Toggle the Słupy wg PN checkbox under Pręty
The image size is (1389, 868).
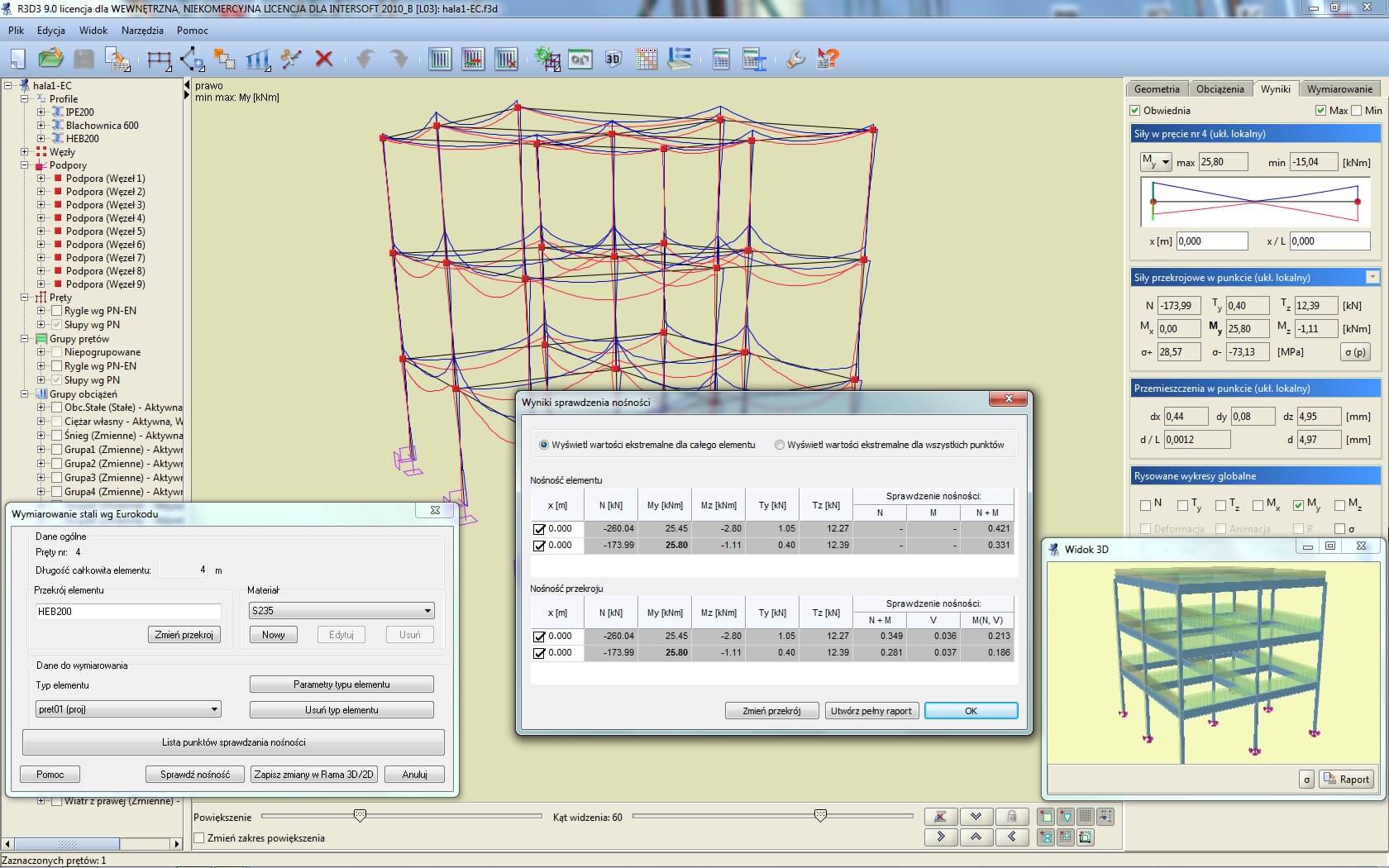pyautogui.click(x=57, y=325)
